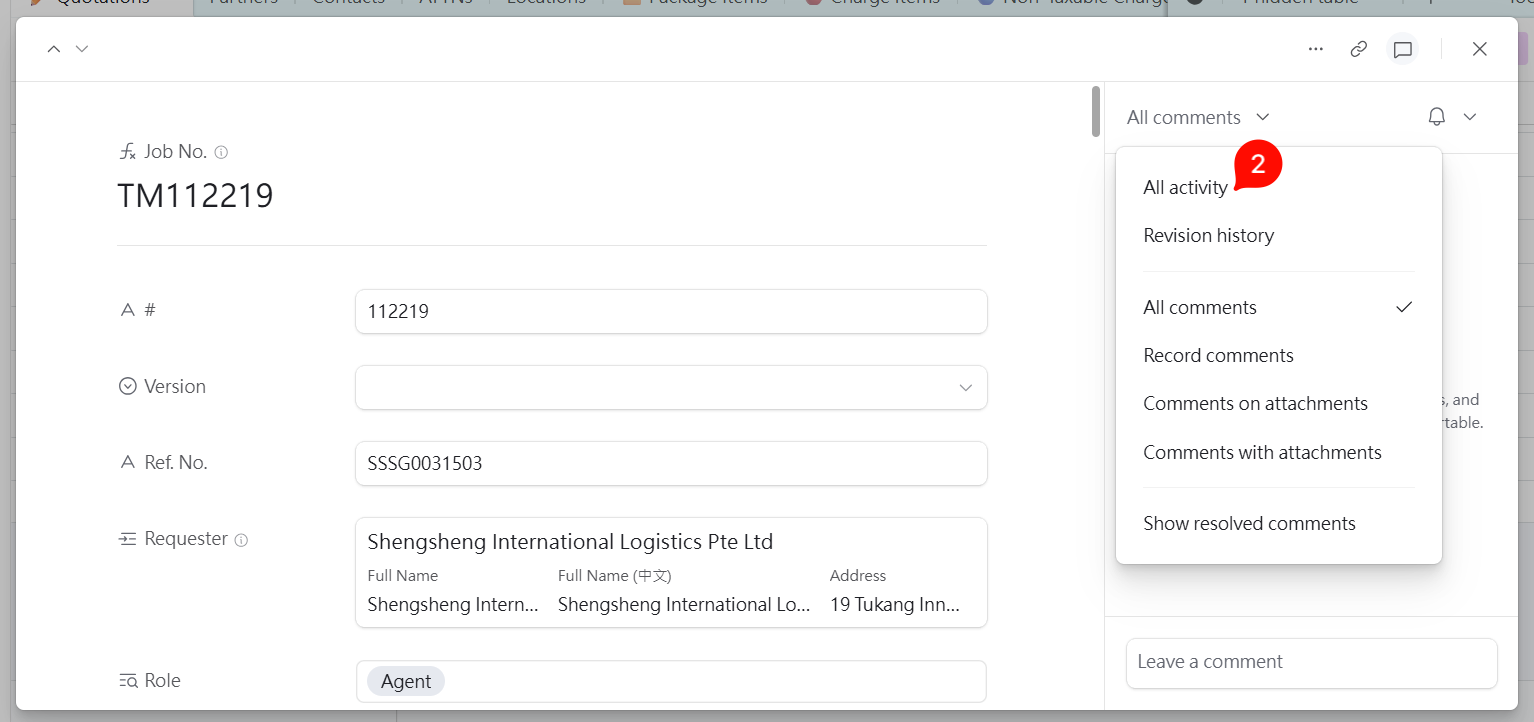Close the record dialog

tap(1480, 49)
